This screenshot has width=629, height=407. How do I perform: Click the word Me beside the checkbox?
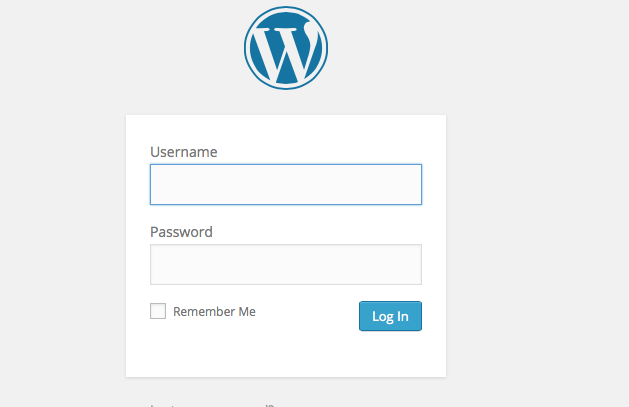coord(247,311)
